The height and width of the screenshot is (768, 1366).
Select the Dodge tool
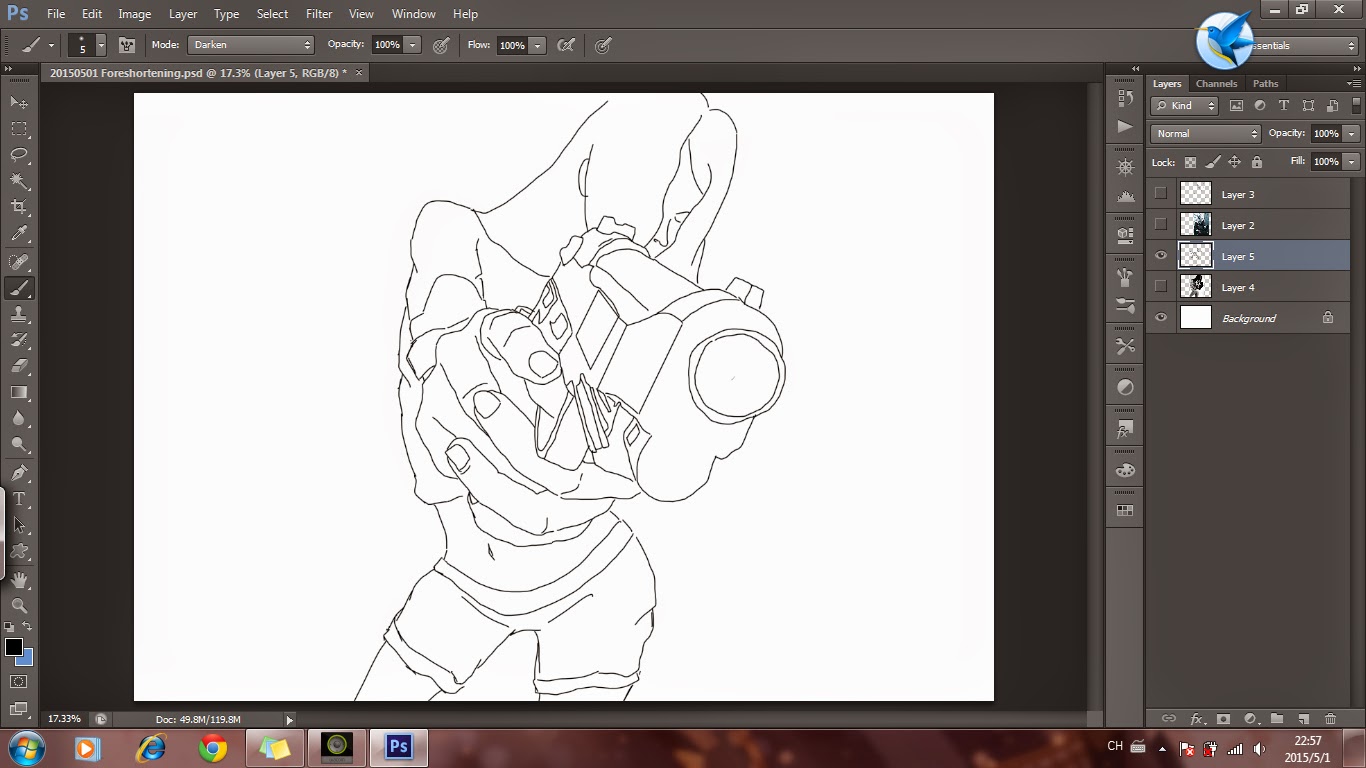pos(18,444)
